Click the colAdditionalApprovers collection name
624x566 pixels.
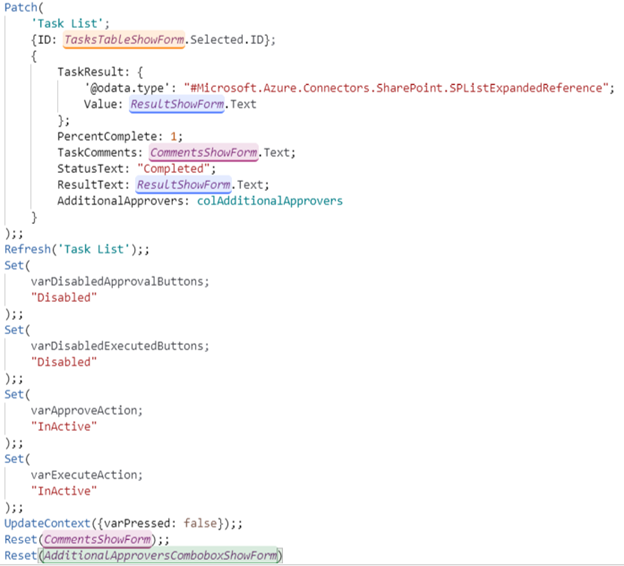[270, 201]
